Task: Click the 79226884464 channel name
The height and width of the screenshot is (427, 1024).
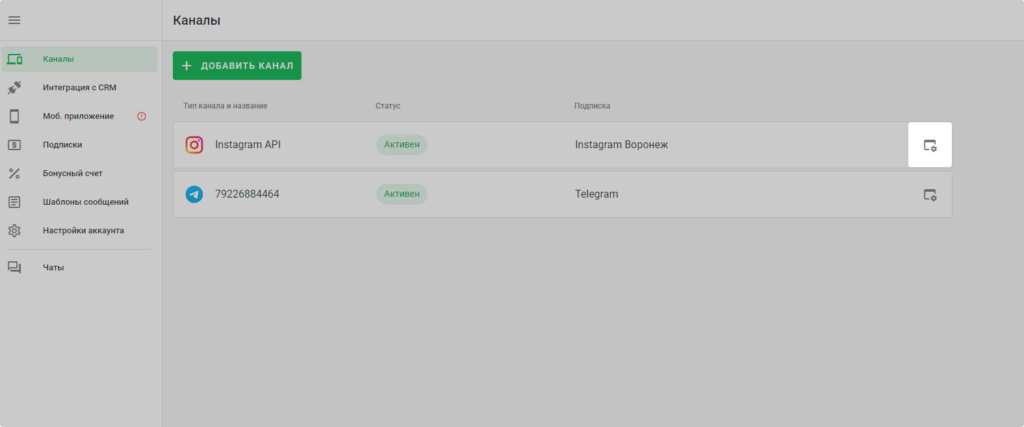Action: point(246,194)
